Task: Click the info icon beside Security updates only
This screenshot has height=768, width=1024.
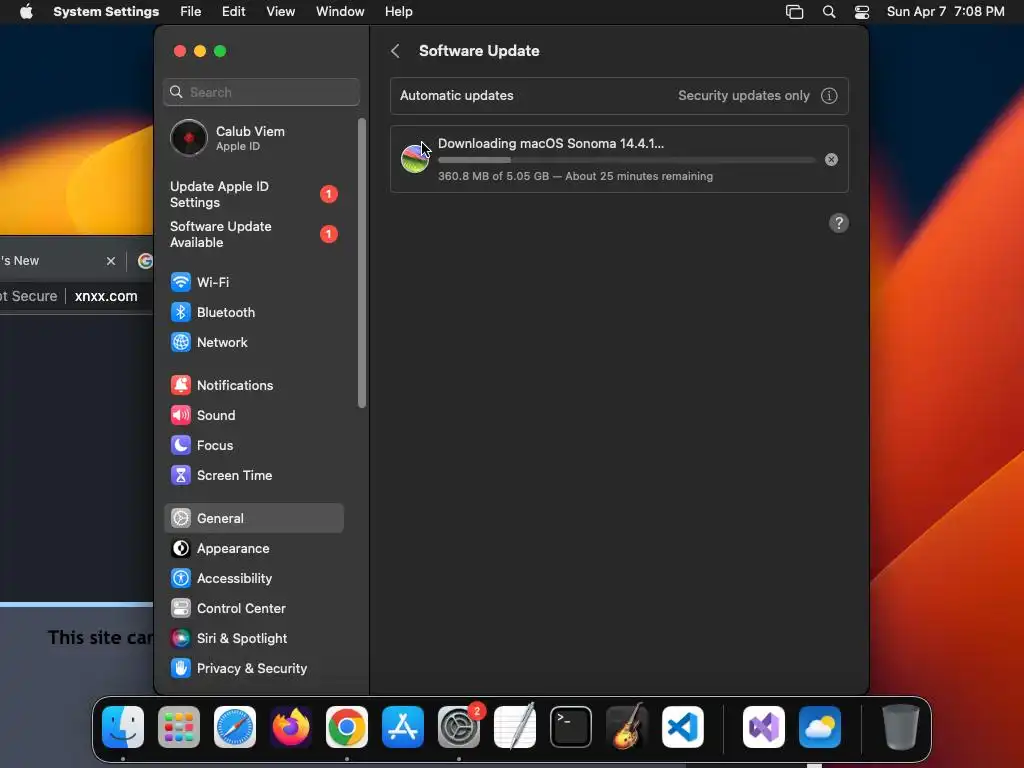Action: coord(829,96)
